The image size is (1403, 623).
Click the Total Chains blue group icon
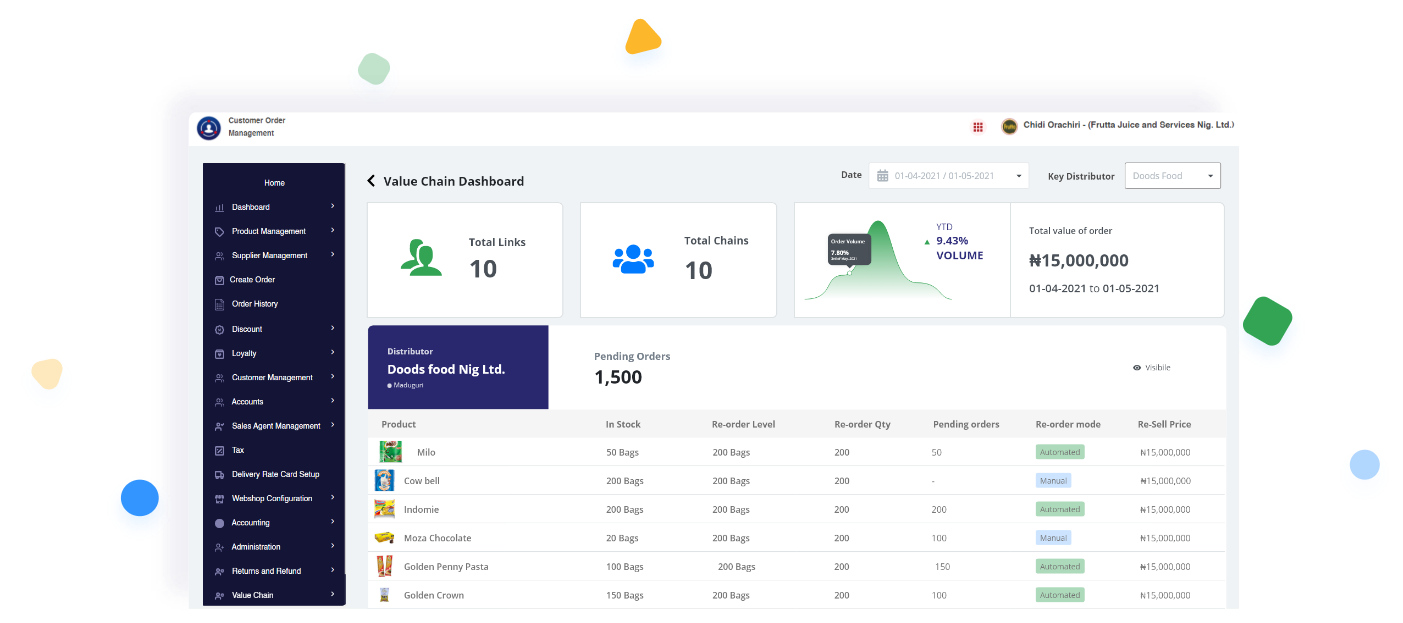633,259
